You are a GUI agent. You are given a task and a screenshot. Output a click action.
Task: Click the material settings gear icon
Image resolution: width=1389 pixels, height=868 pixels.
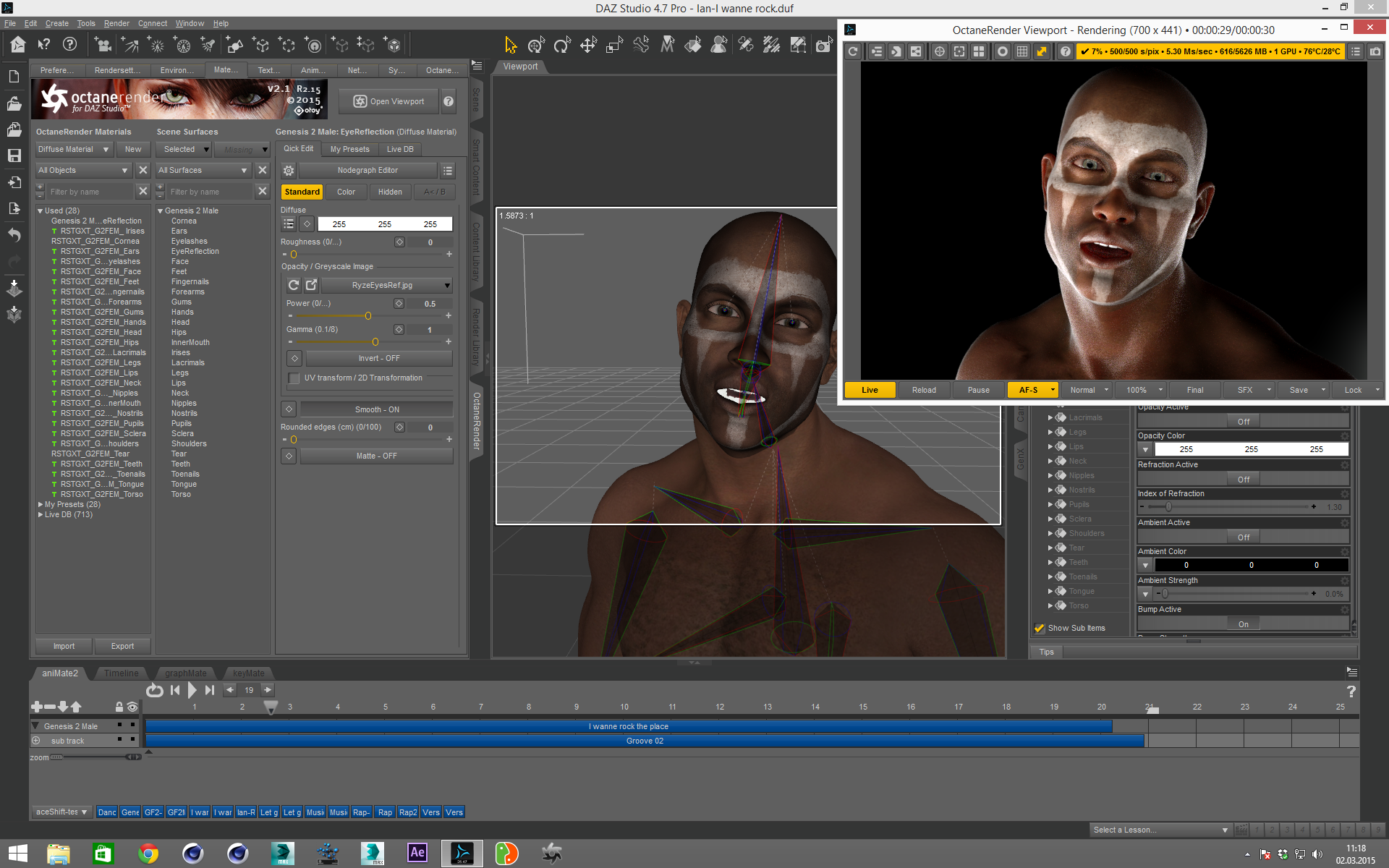(x=289, y=171)
